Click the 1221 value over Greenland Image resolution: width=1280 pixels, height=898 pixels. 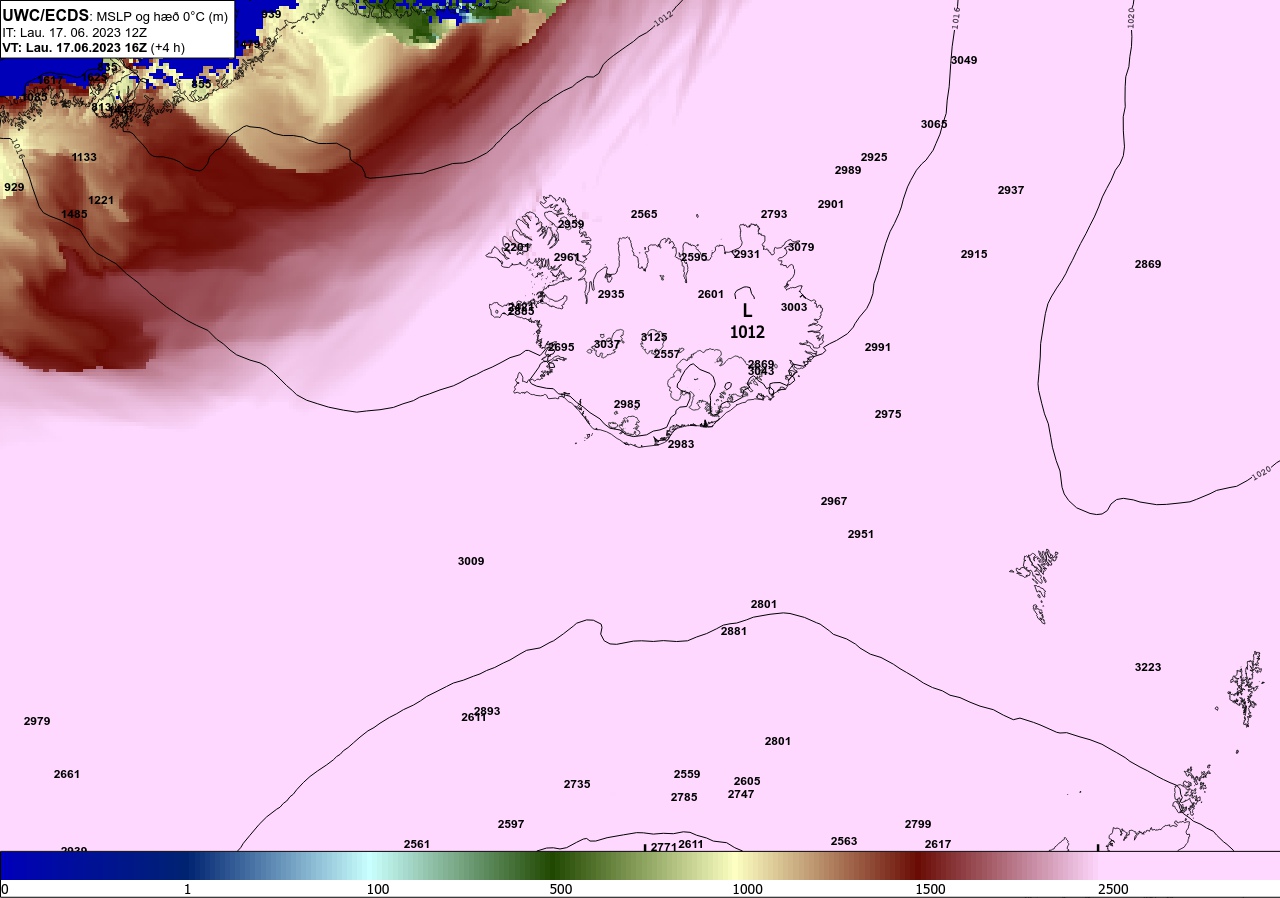click(x=101, y=200)
